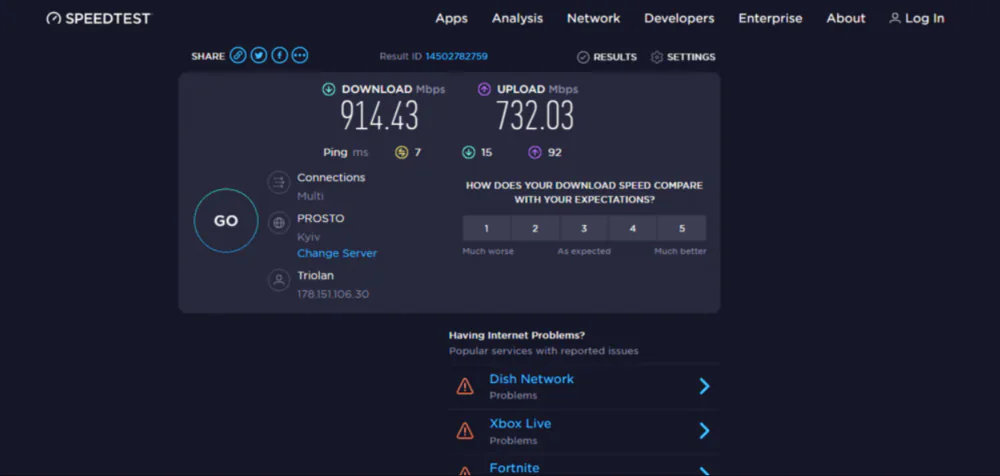Viewport: 1000px width, 476px height.
Task: Click the Results checkmark icon
Action: pyautogui.click(x=583, y=57)
